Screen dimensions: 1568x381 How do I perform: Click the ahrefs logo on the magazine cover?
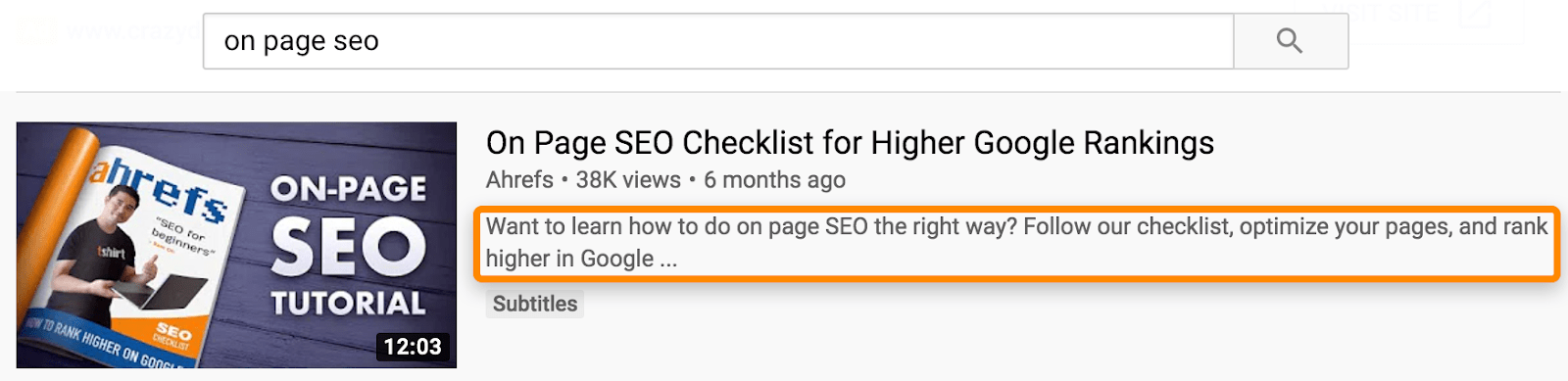[157, 184]
